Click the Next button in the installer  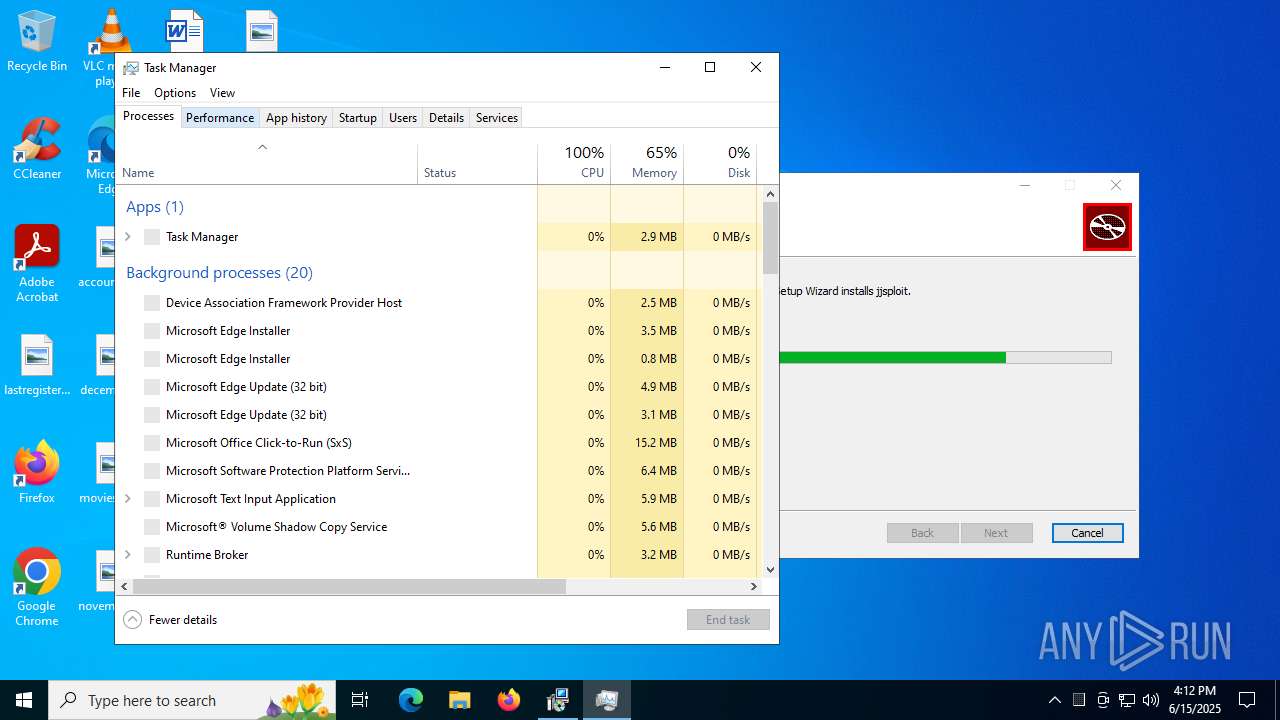[x=996, y=533]
